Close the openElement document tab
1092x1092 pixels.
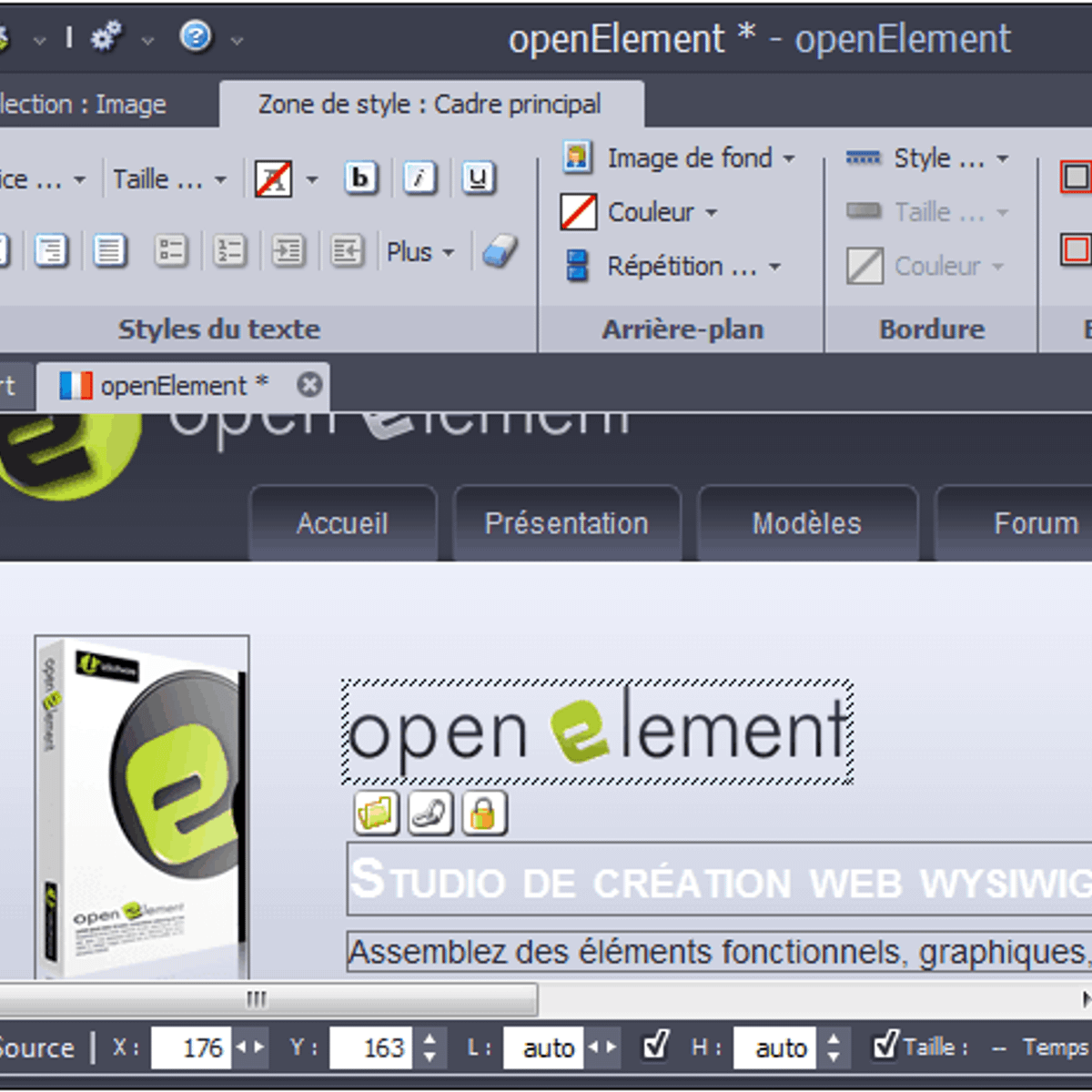(x=309, y=385)
